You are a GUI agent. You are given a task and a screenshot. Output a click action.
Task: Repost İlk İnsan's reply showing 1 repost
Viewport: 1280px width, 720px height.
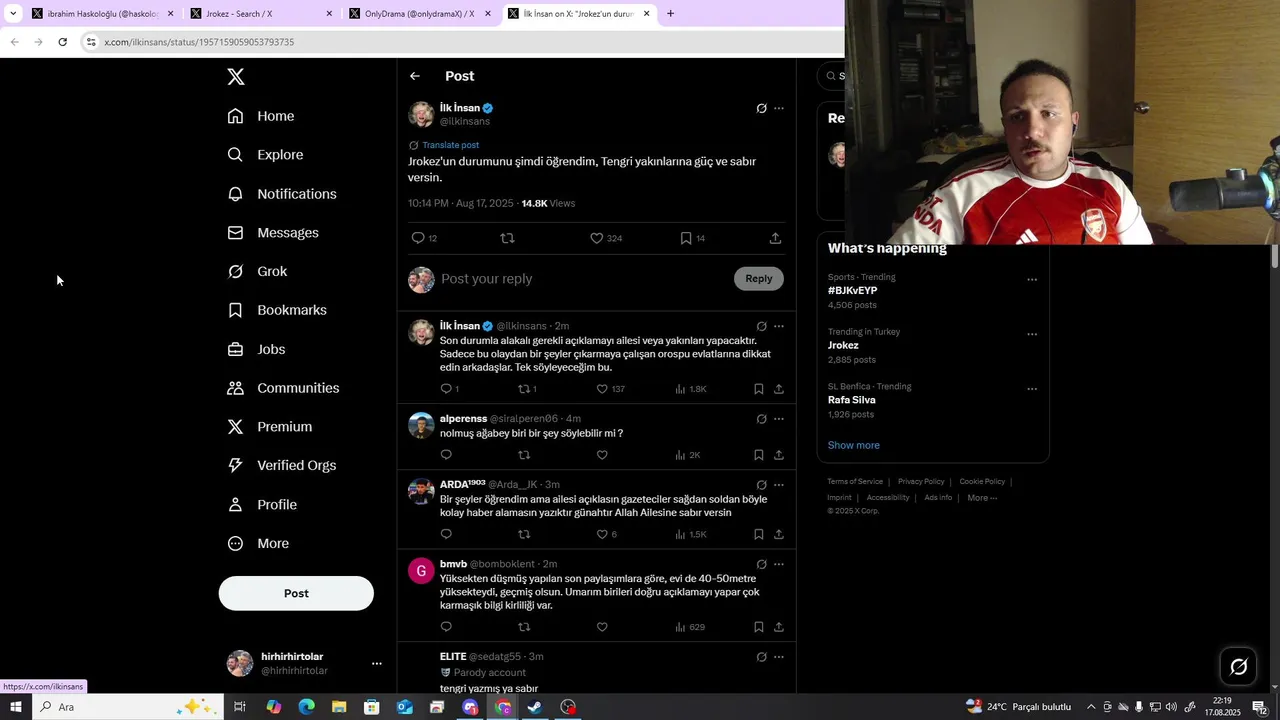pyautogui.click(x=527, y=389)
